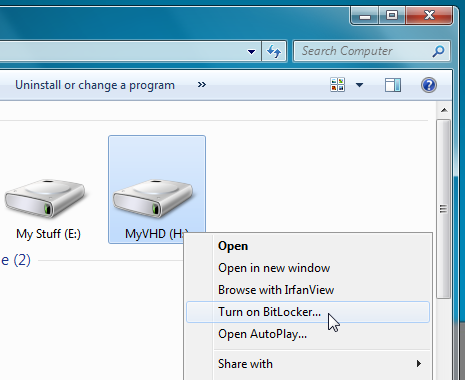Image resolution: width=465 pixels, height=380 pixels.
Task: Open the blue help icon
Action: (x=429, y=85)
